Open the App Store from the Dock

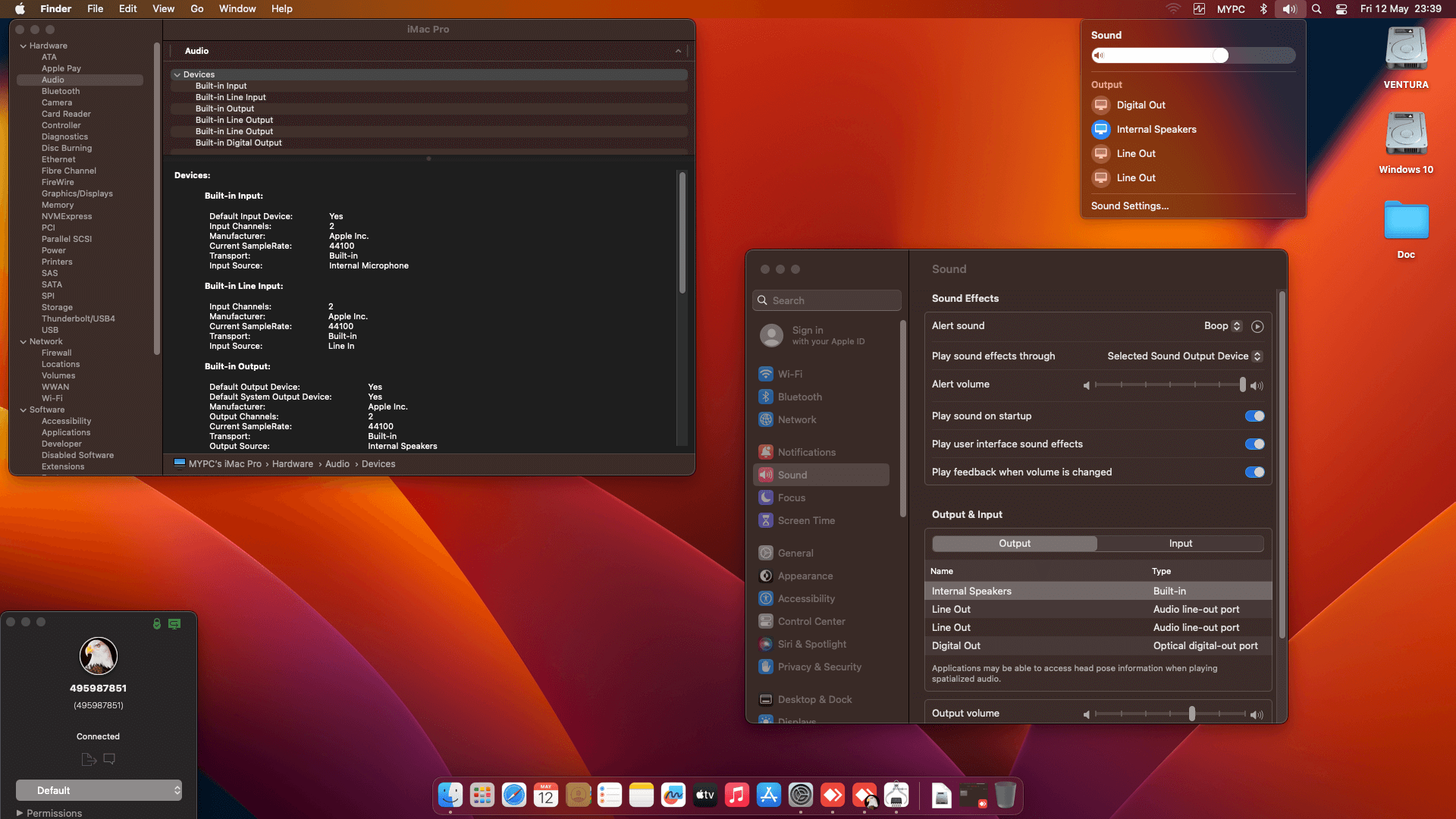(769, 795)
